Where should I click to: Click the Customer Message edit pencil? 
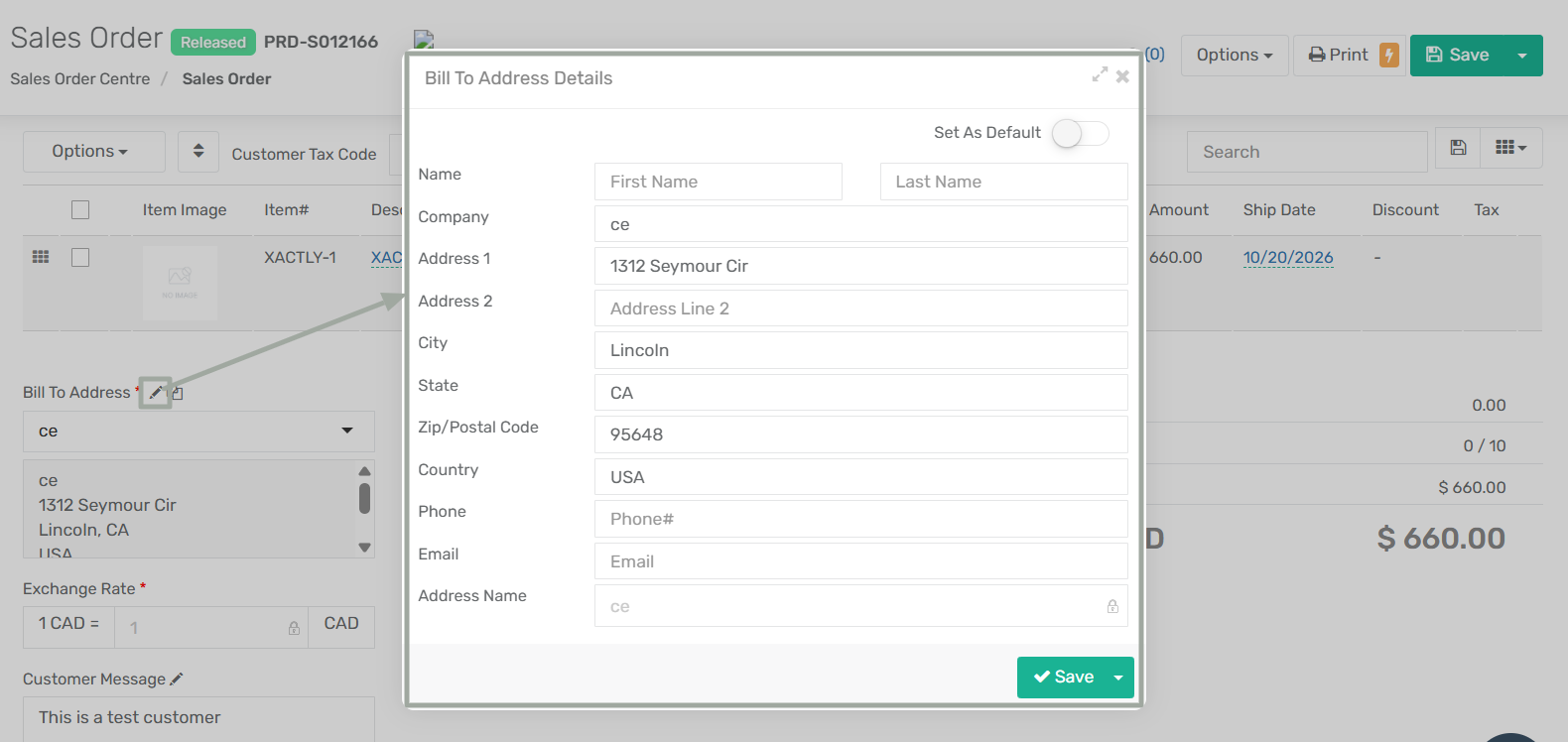(177, 680)
